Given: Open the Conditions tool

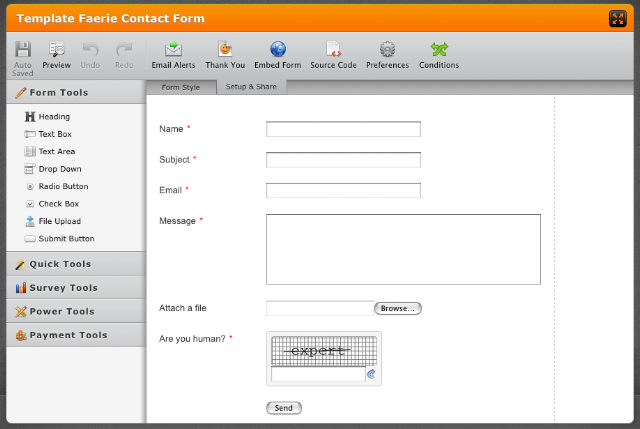Looking at the screenshot, I should (439, 55).
